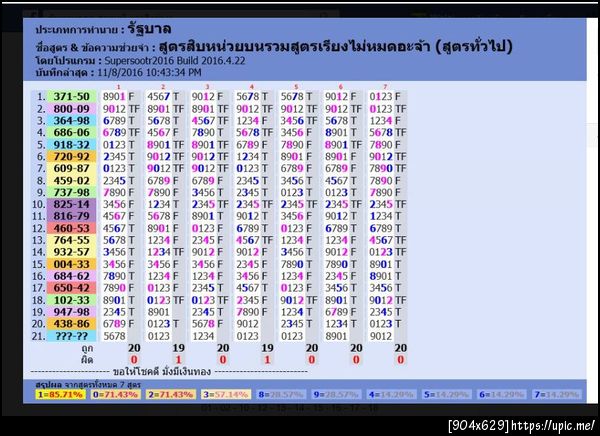
Task: Select the result 686-06
Action: coord(72,132)
